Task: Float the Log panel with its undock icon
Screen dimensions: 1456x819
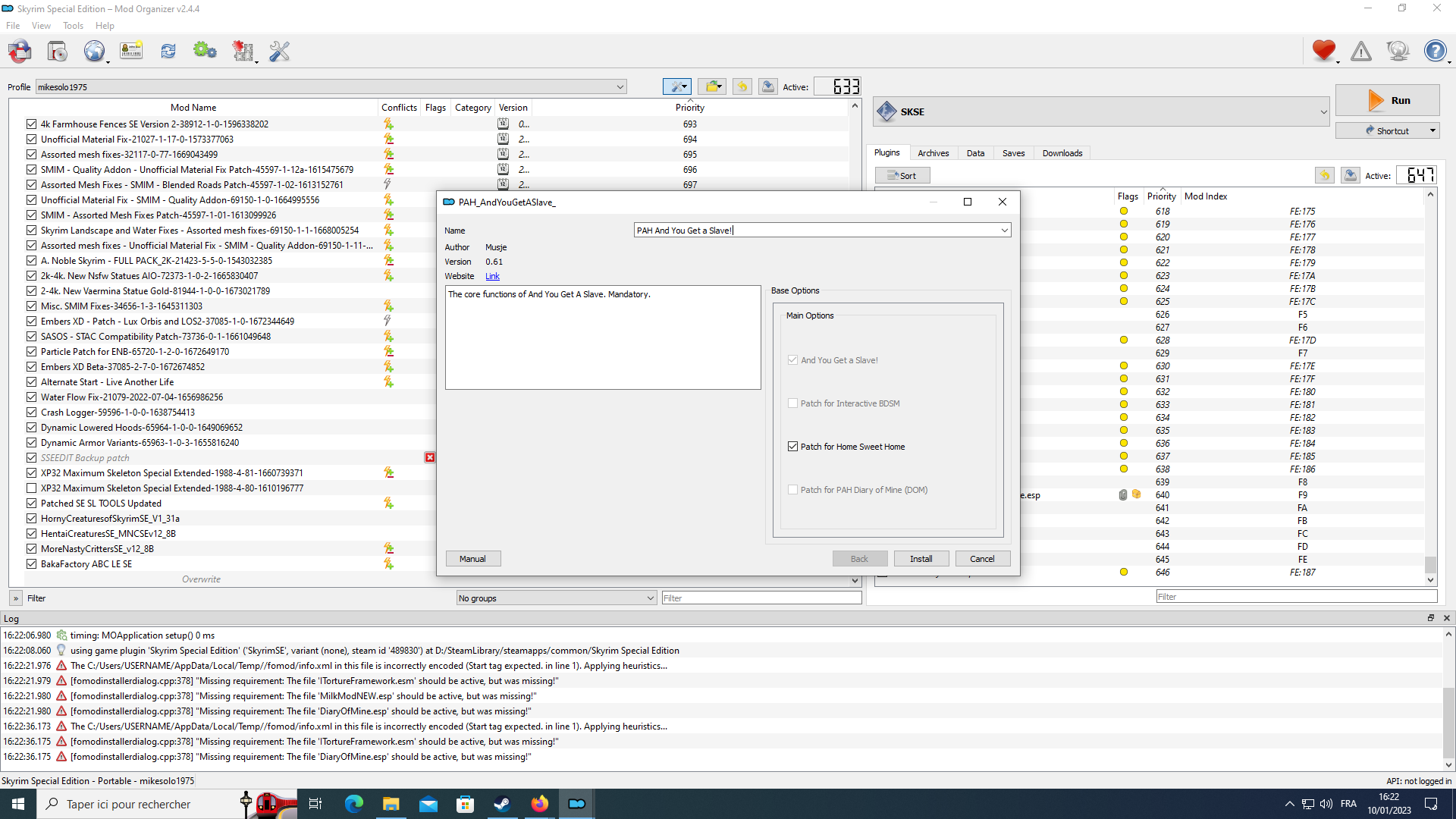Action: pyautogui.click(x=1431, y=618)
